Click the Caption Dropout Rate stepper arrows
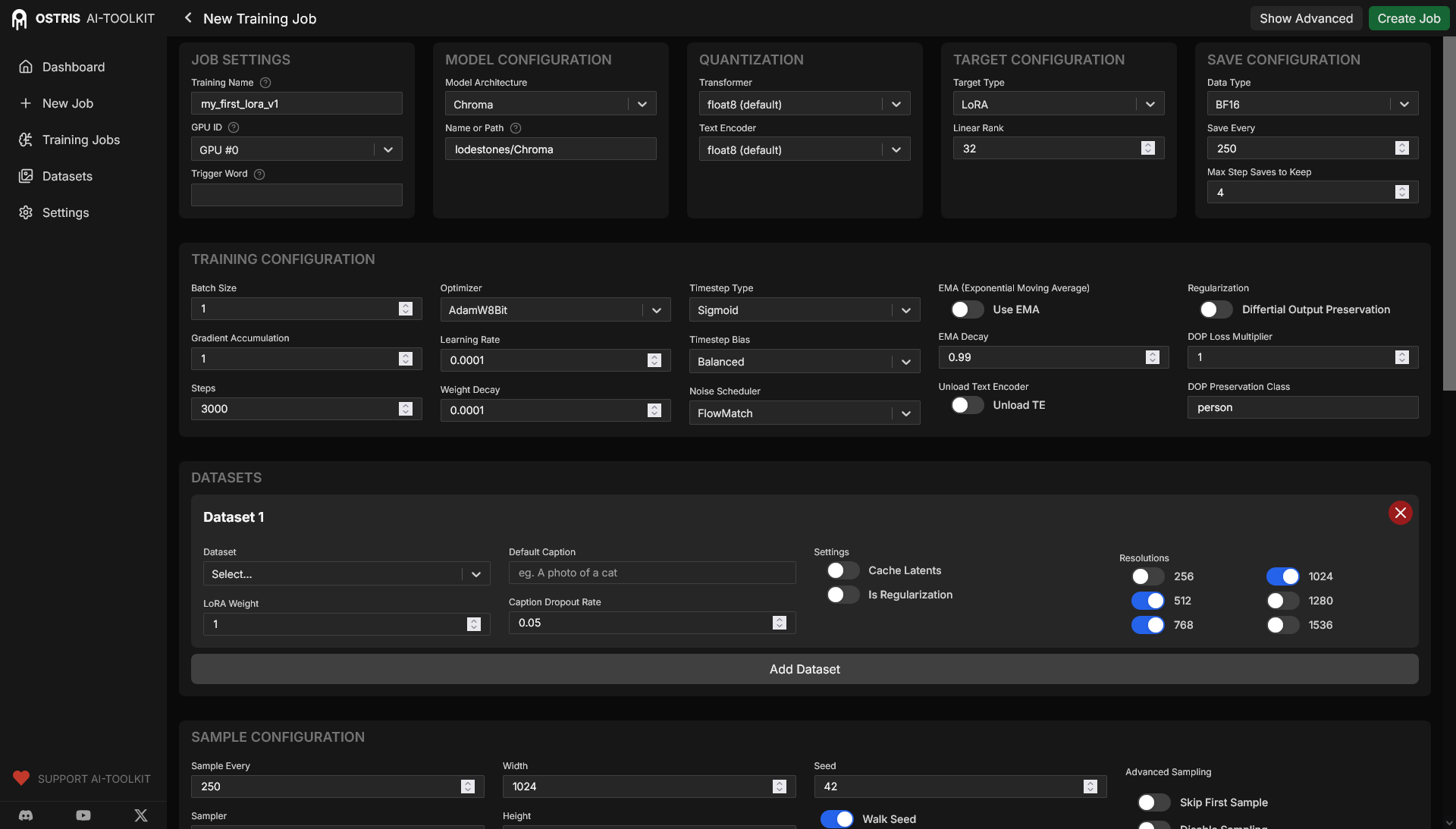1456x829 pixels. coord(780,623)
